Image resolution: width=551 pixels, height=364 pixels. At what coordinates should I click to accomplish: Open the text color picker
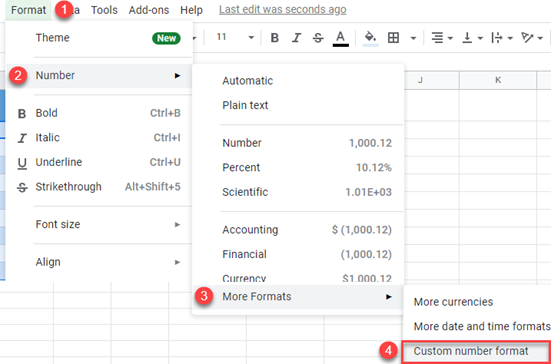[340, 38]
